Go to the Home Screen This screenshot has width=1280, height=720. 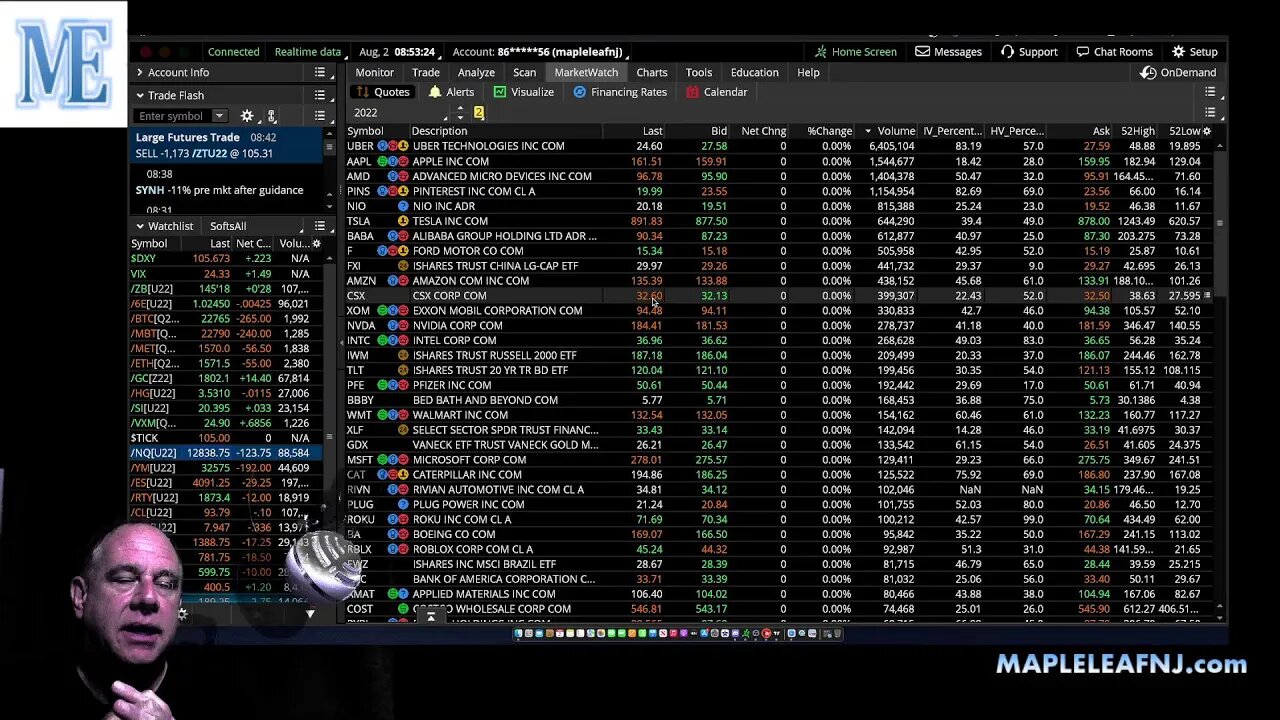click(855, 52)
